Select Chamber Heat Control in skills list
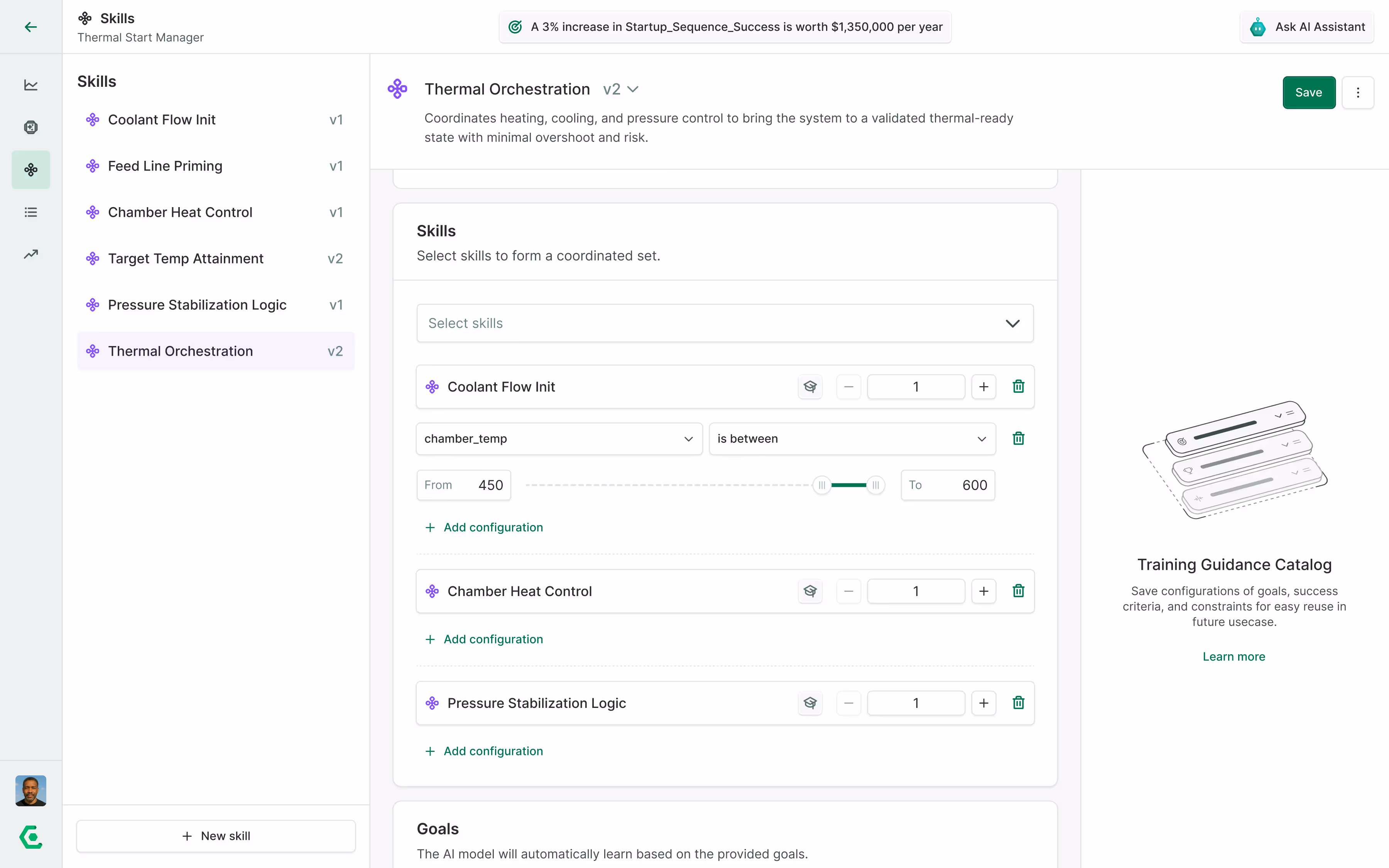1389x868 pixels. click(216, 213)
